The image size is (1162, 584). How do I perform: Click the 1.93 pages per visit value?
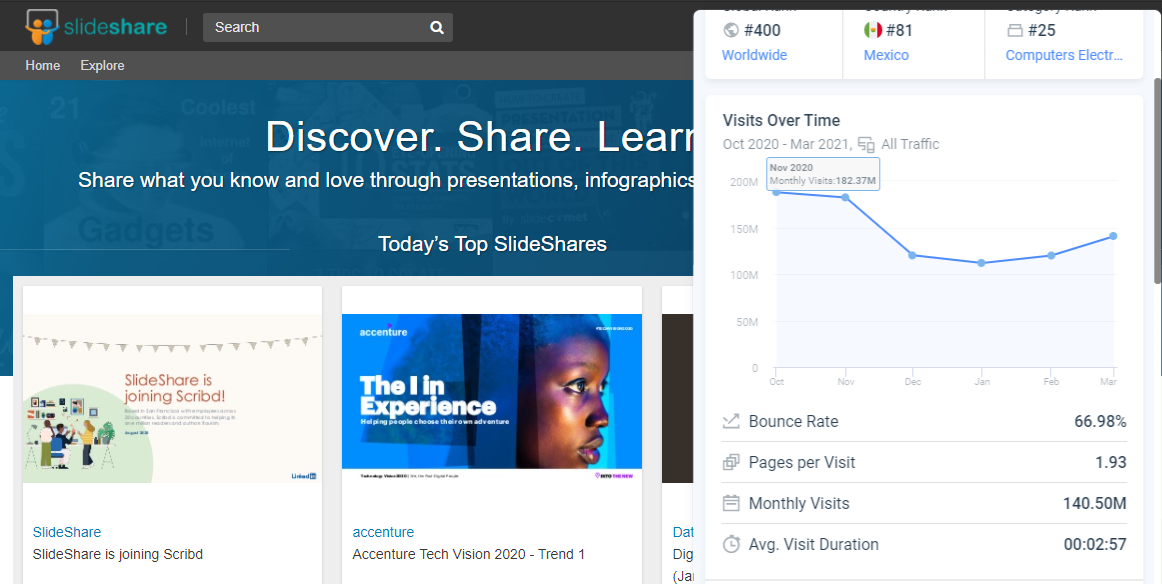tap(1111, 462)
